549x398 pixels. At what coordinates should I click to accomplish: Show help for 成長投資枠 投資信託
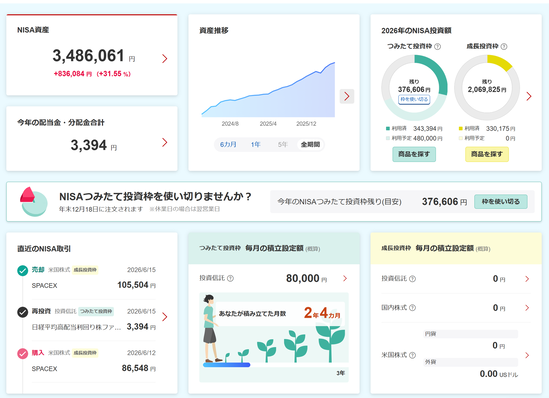pos(412,279)
